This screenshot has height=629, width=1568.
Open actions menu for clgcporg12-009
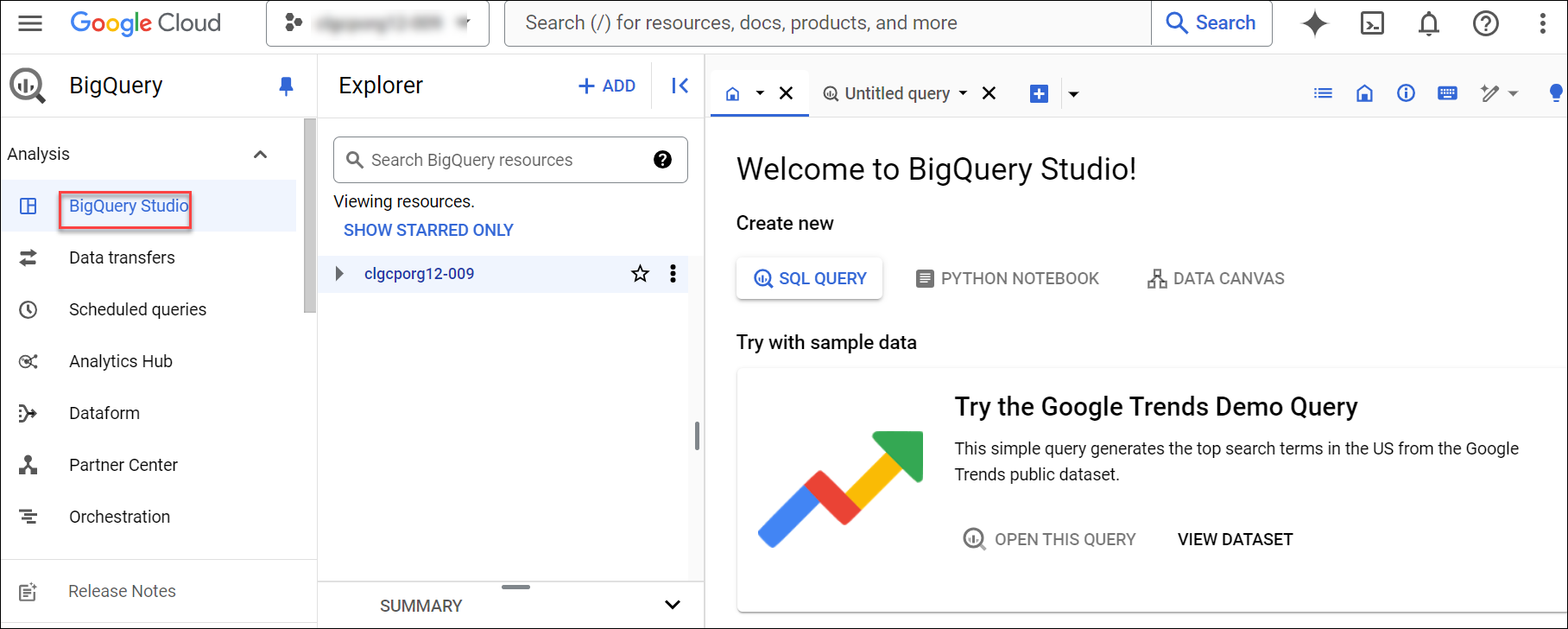673,274
